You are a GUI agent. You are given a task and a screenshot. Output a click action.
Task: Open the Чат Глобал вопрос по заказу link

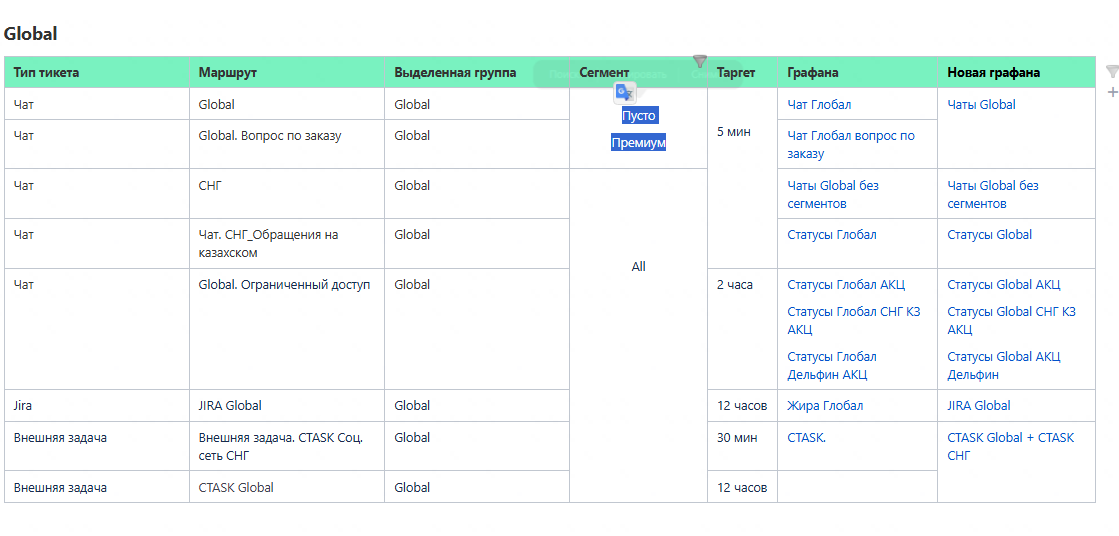851,144
